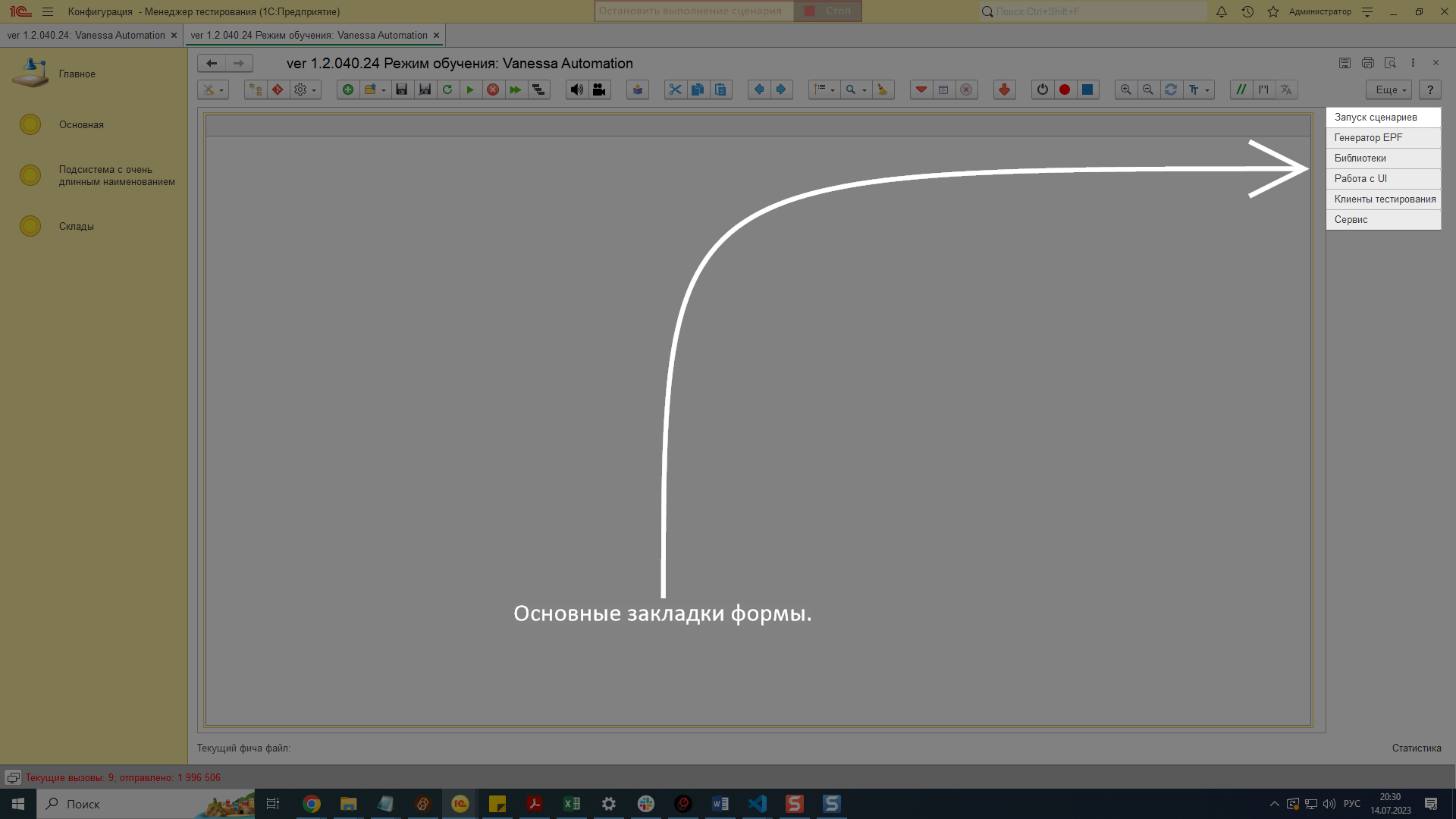1456x819 pixels.
Task: Click the scissors cut icon
Action: coord(675,89)
